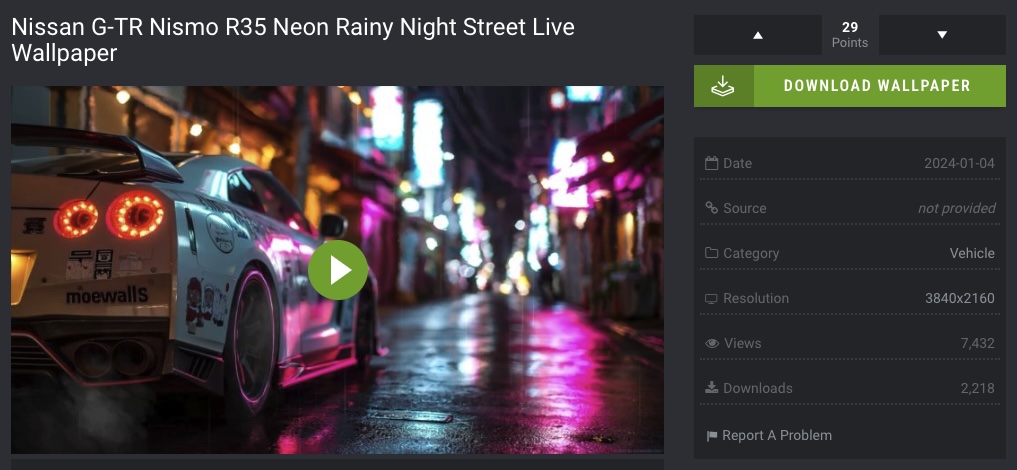Click the upvote arrow button
The height and width of the screenshot is (470, 1017).
[758, 35]
